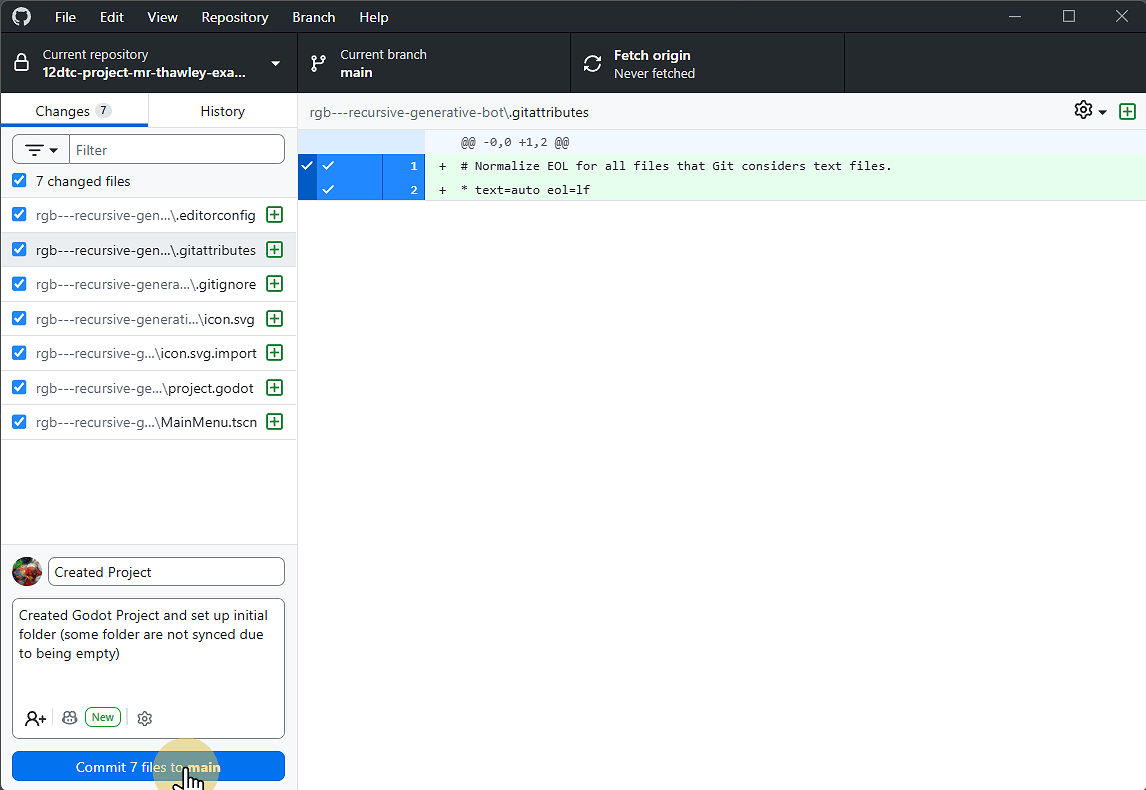Uncheck the .gitignore file checkbox
Screen dimensions: 1146x790
click(x=19, y=284)
